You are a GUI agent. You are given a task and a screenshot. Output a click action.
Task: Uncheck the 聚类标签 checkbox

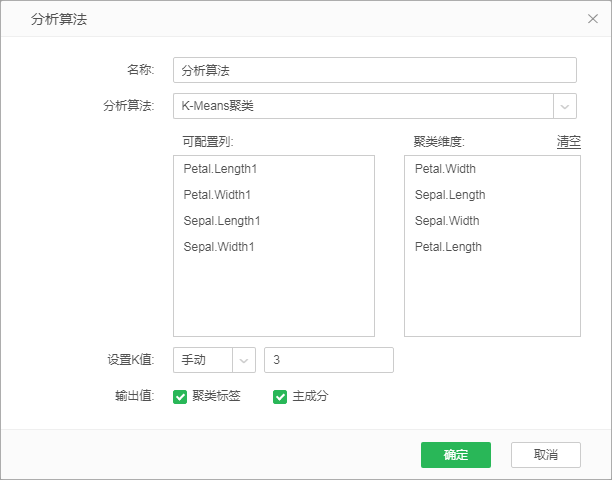coord(180,397)
